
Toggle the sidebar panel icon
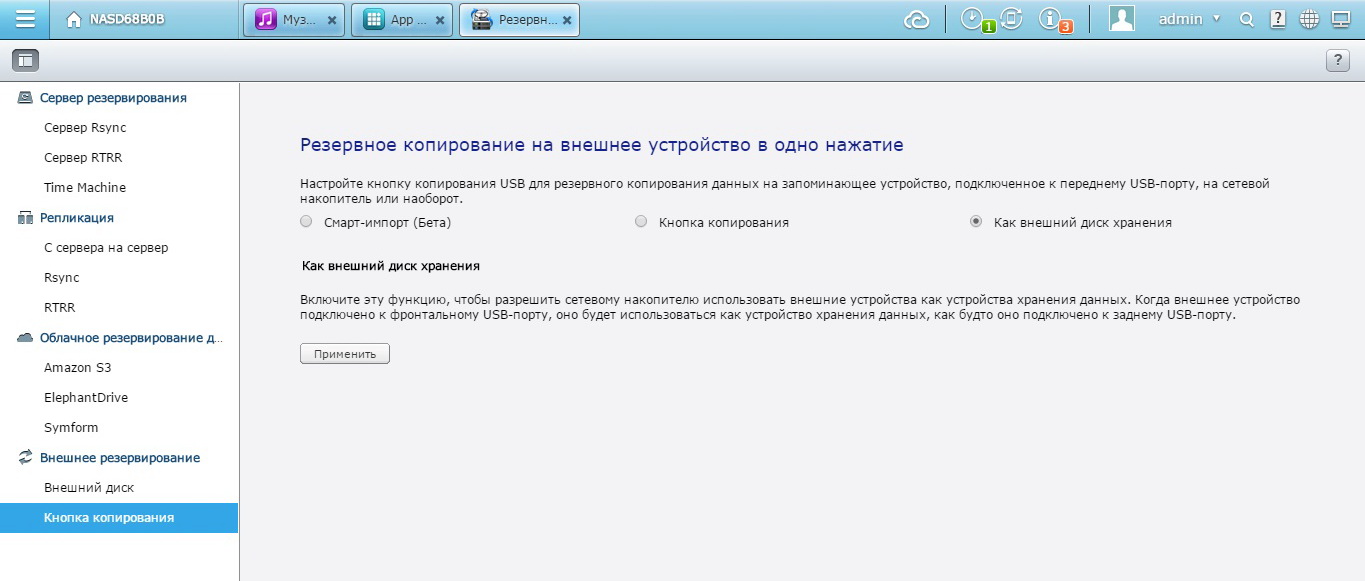click(x=25, y=60)
